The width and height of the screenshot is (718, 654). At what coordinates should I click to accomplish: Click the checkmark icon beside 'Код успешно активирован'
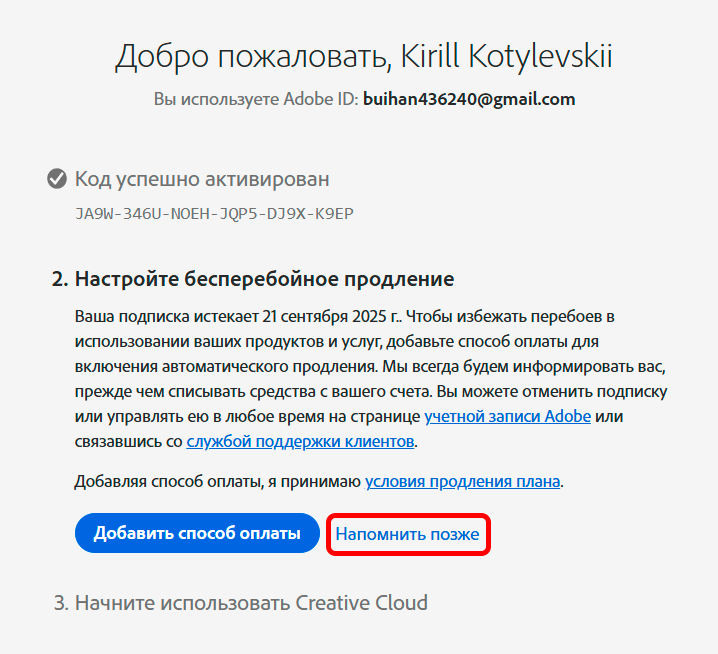[x=57, y=179]
